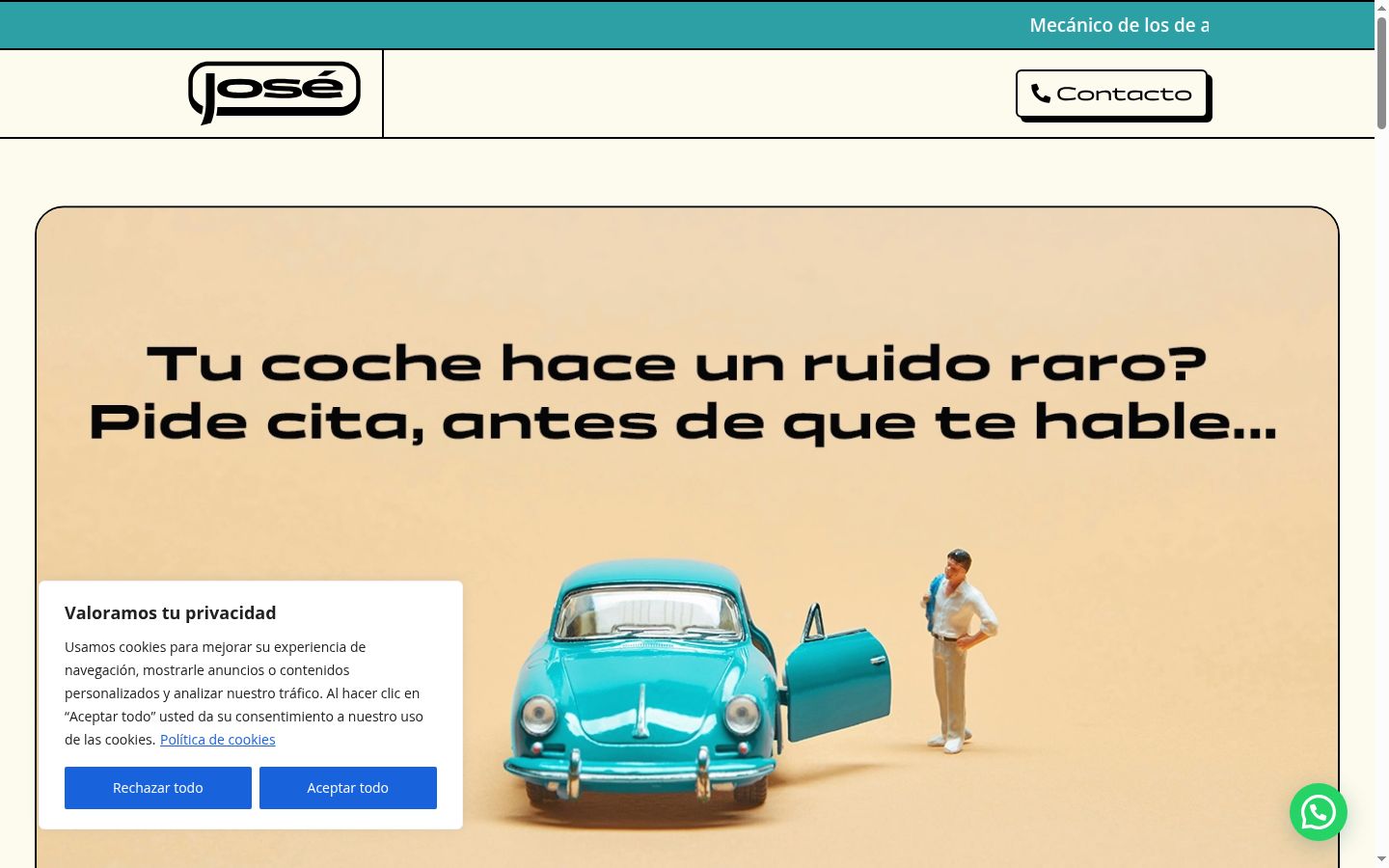1389x868 pixels.
Task: Click the José logo
Action: 274,93
